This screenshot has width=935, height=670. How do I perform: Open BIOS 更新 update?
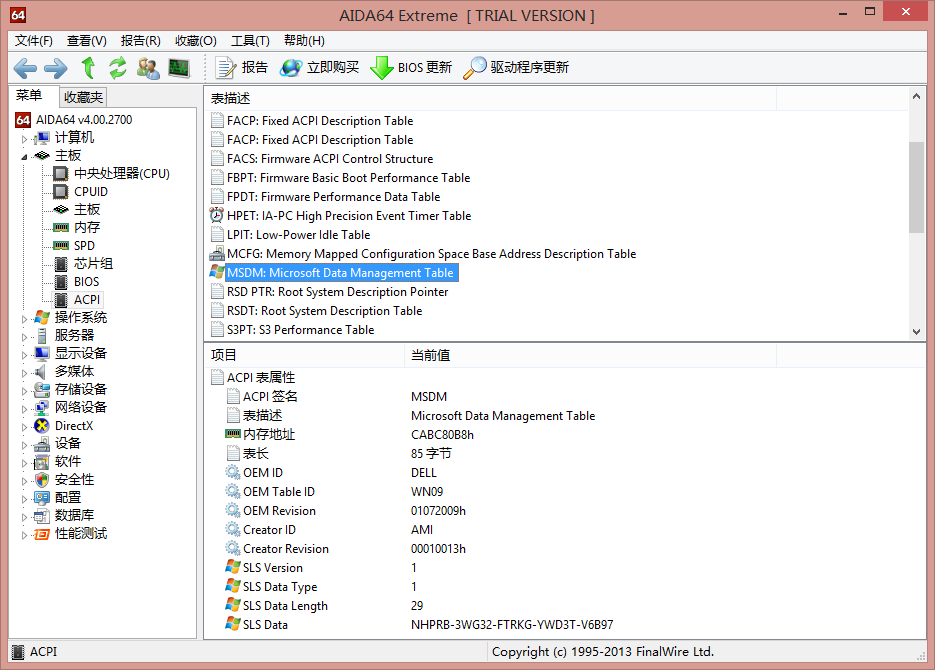click(x=411, y=67)
